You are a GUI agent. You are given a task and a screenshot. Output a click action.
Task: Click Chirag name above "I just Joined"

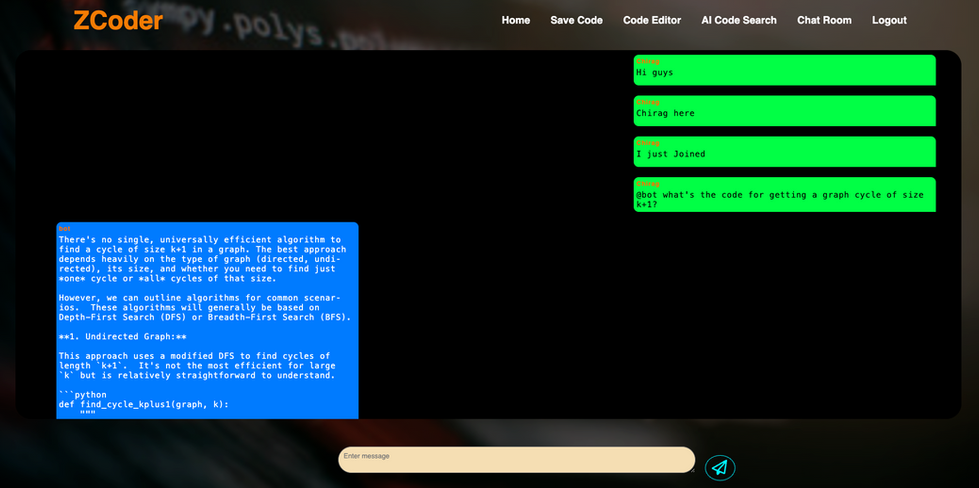tap(647, 144)
